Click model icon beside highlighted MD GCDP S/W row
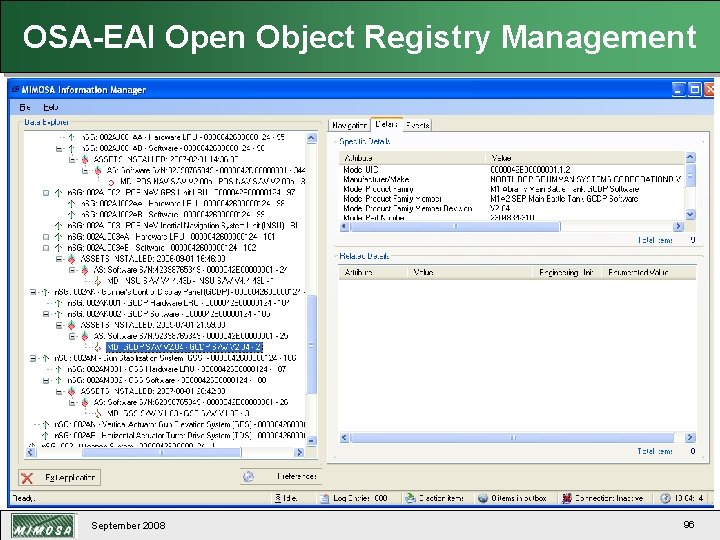The width and height of the screenshot is (720, 540). pos(97,347)
